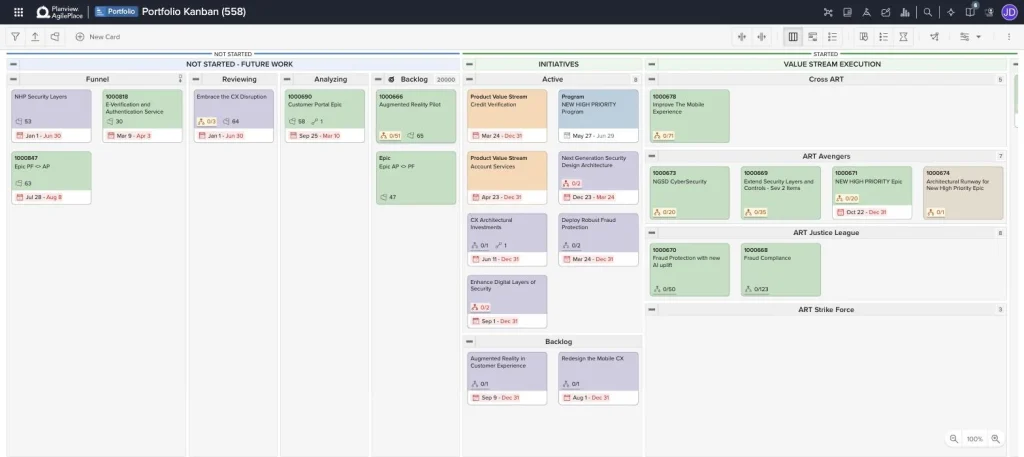Open the Redesign the Mobile CX card
The width and height of the screenshot is (1024, 457).
point(598,379)
